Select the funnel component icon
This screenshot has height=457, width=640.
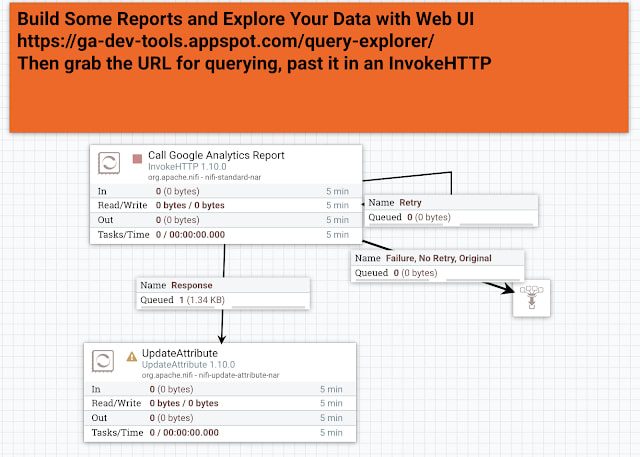pyautogui.click(x=531, y=298)
